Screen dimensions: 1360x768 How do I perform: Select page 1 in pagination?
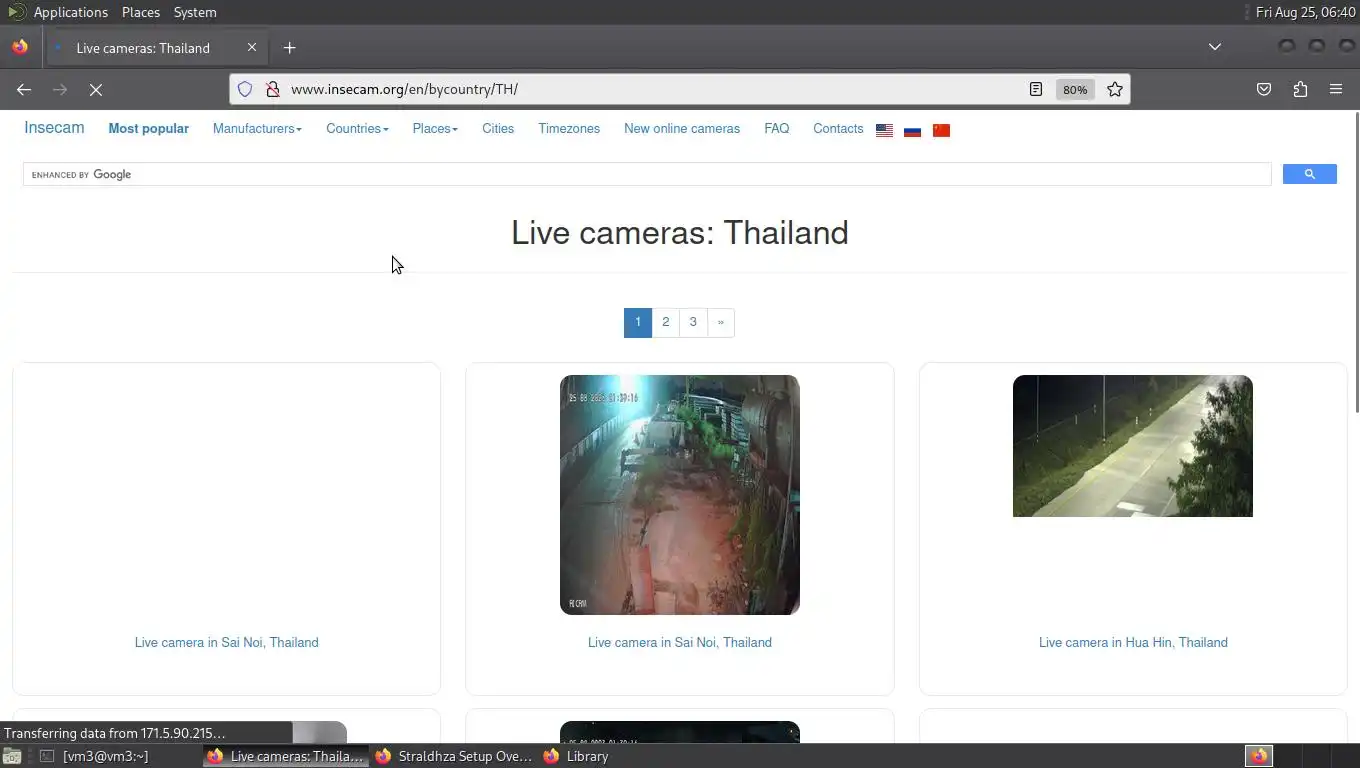click(x=638, y=322)
